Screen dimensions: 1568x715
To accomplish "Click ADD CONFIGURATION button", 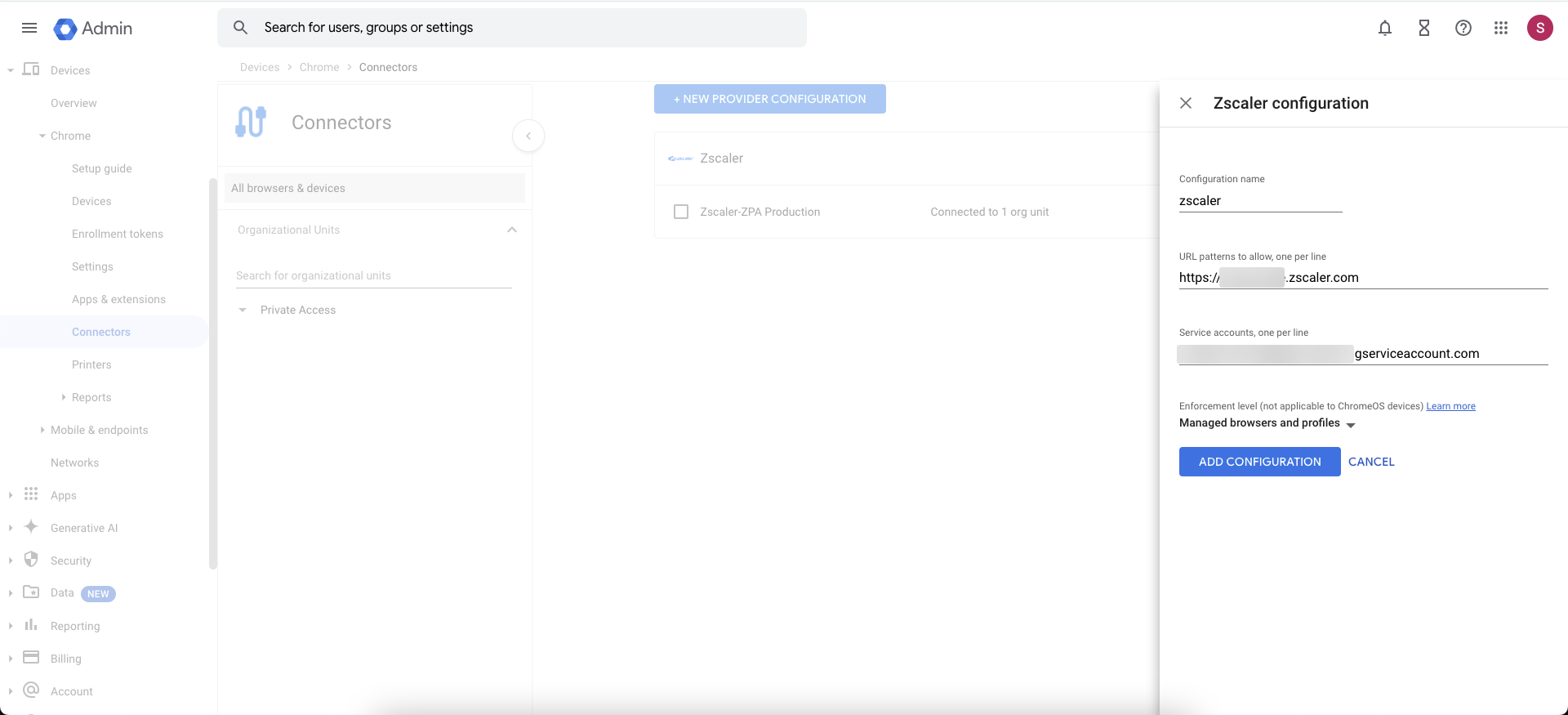I will (x=1260, y=462).
